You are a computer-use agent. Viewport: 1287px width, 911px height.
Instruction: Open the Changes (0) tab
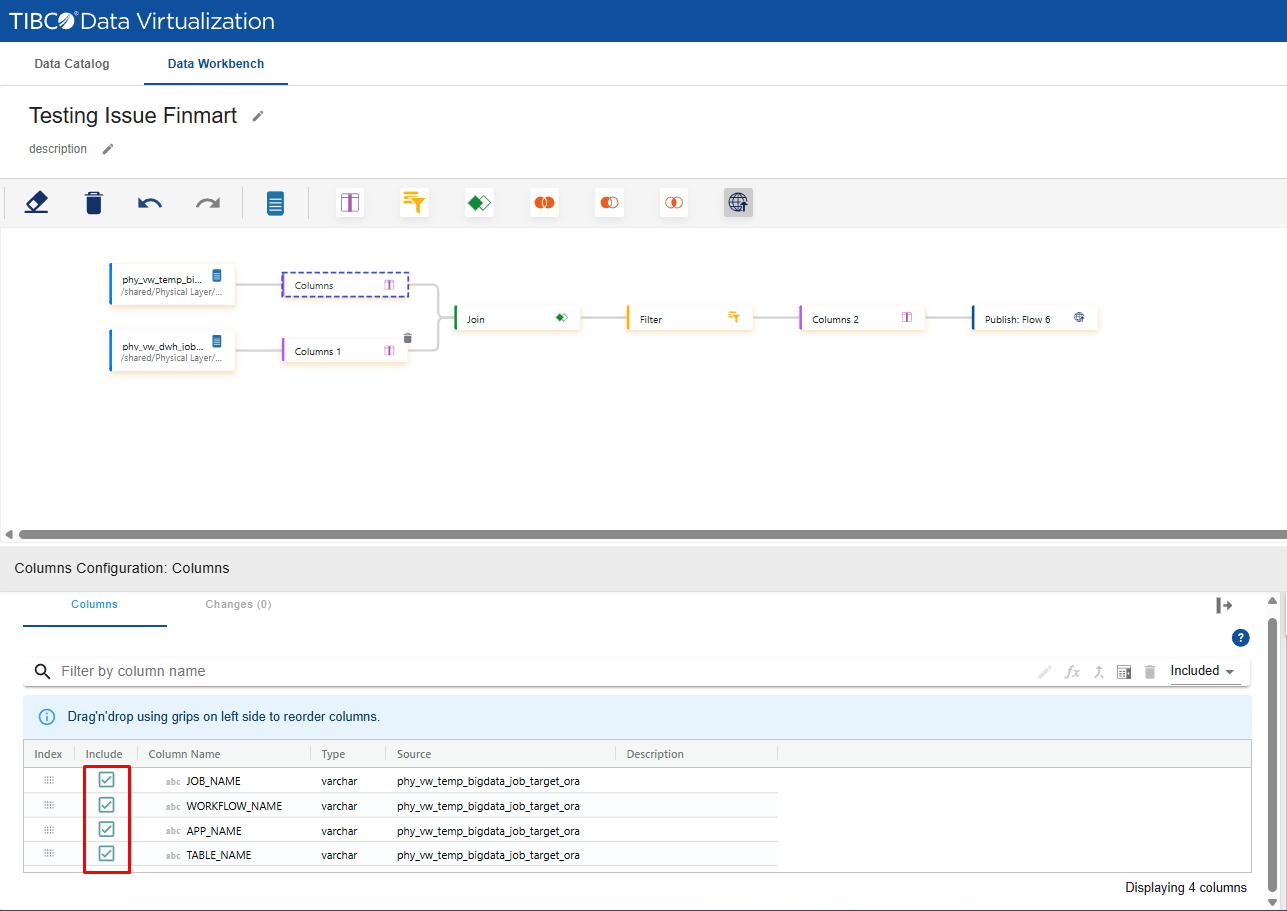238,605
